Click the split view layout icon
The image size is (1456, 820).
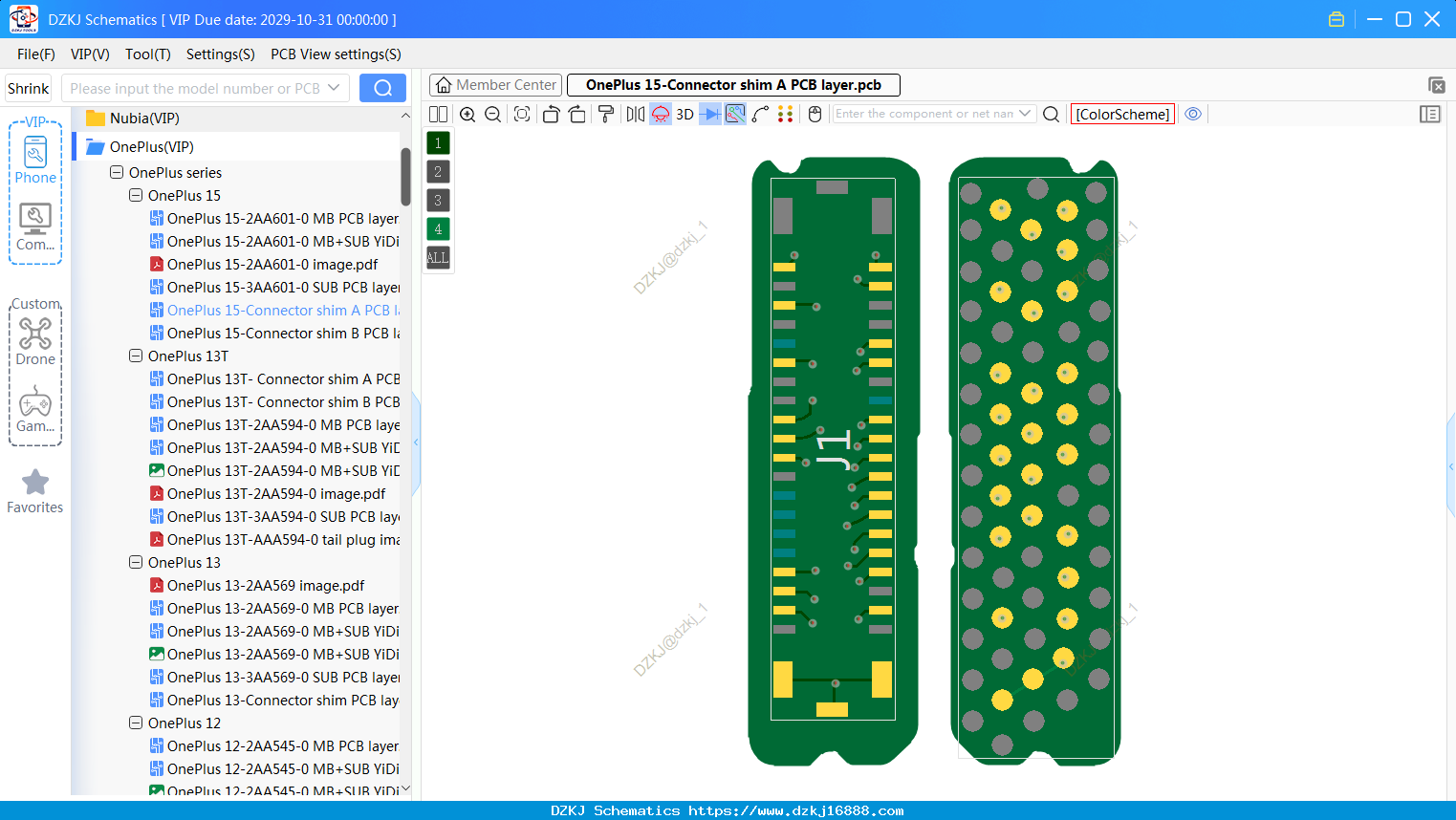(x=438, y=114)
